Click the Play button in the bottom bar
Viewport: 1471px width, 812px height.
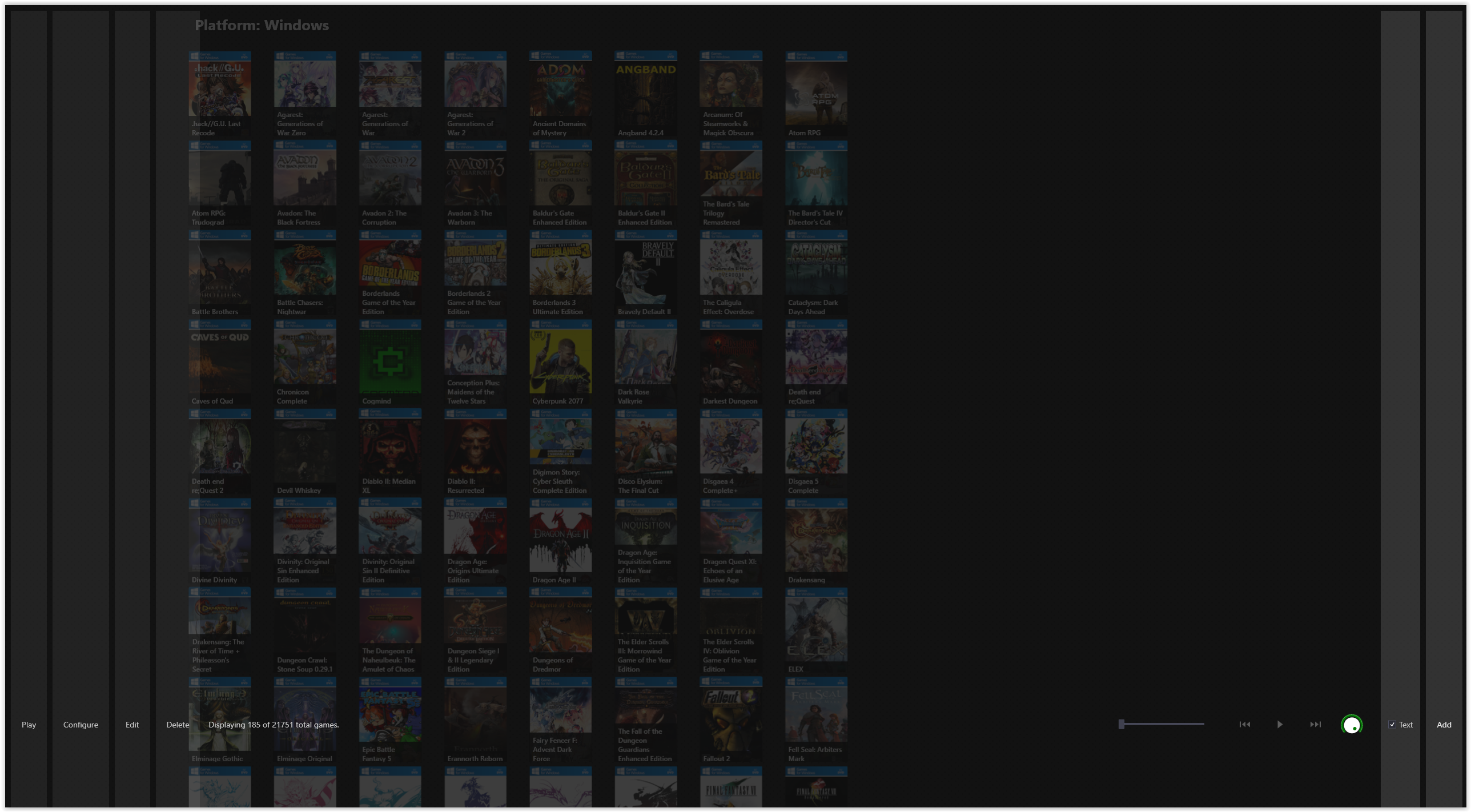pyautogui.click(x=29, y=725)
